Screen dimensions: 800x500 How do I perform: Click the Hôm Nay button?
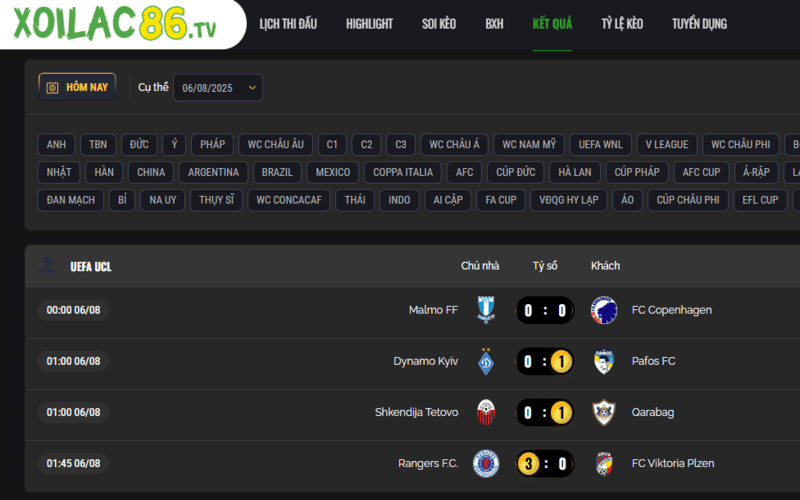click(77, 87)
